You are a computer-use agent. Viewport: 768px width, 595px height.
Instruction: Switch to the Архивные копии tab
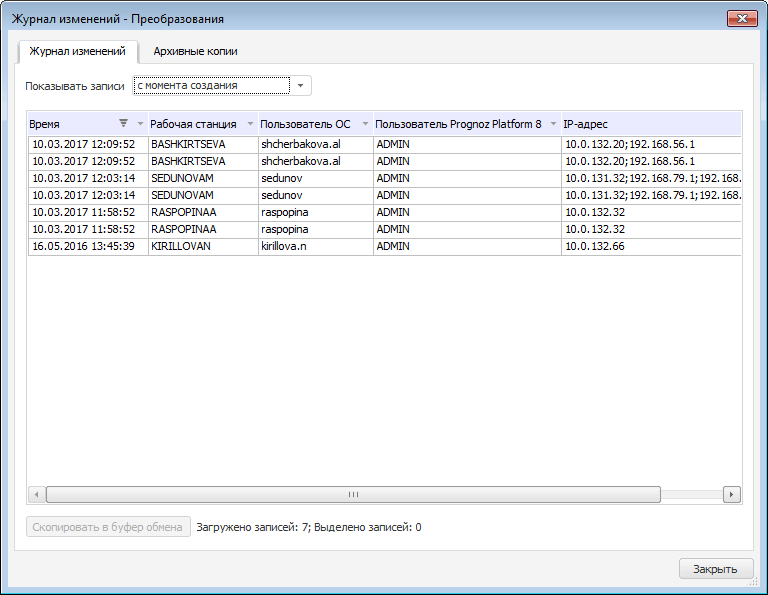pyautogui.click(x=195, y=51)
